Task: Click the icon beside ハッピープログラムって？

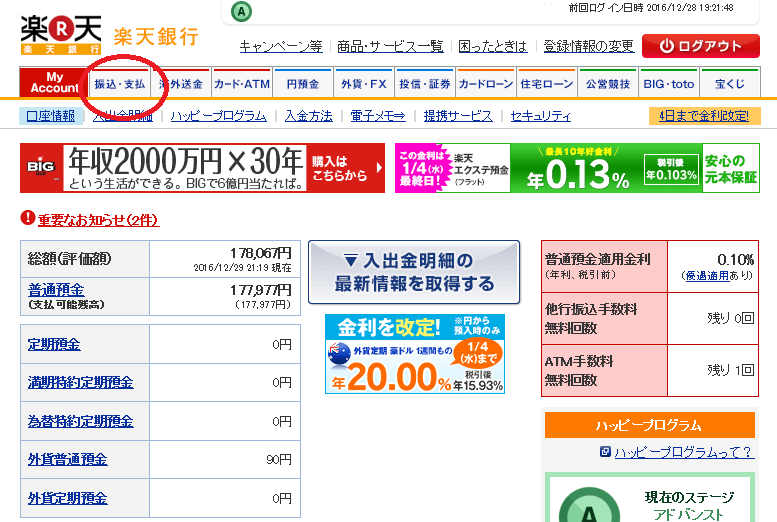Action: tap(605, 452)
